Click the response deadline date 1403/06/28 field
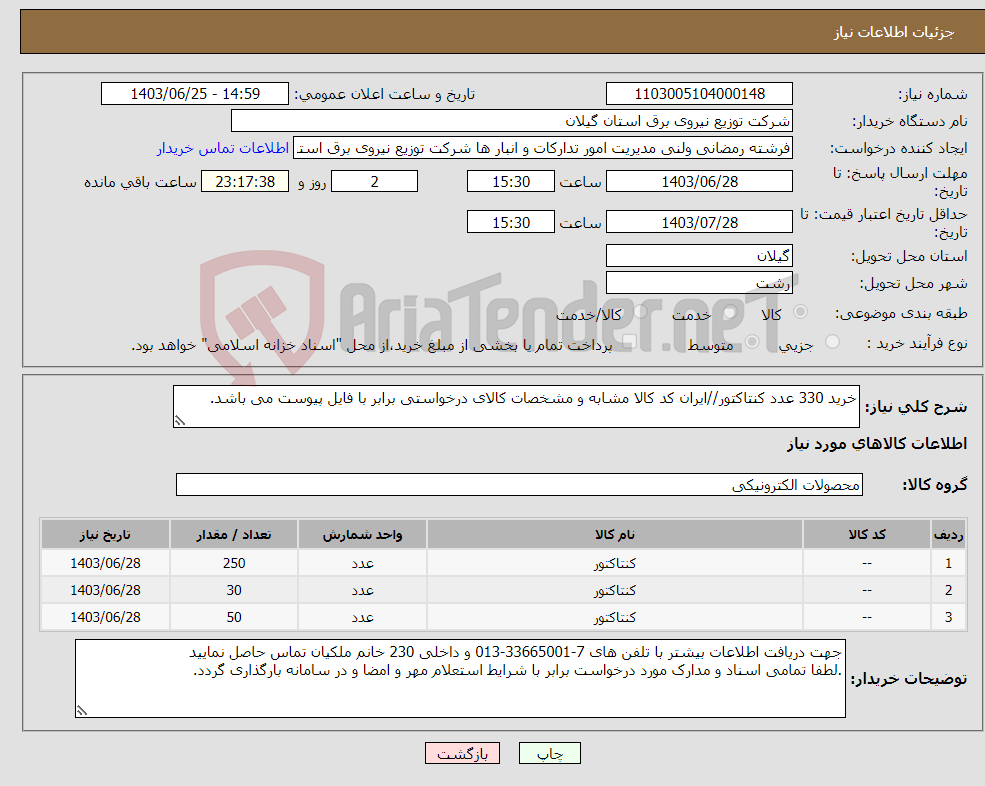The height and width of the screenshot is (786, 985). click(x=699, y=182)
